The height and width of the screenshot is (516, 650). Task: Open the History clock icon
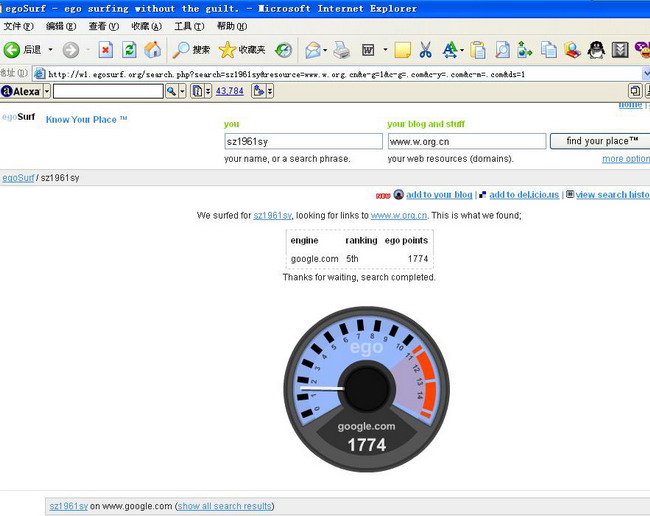point(284,50)
